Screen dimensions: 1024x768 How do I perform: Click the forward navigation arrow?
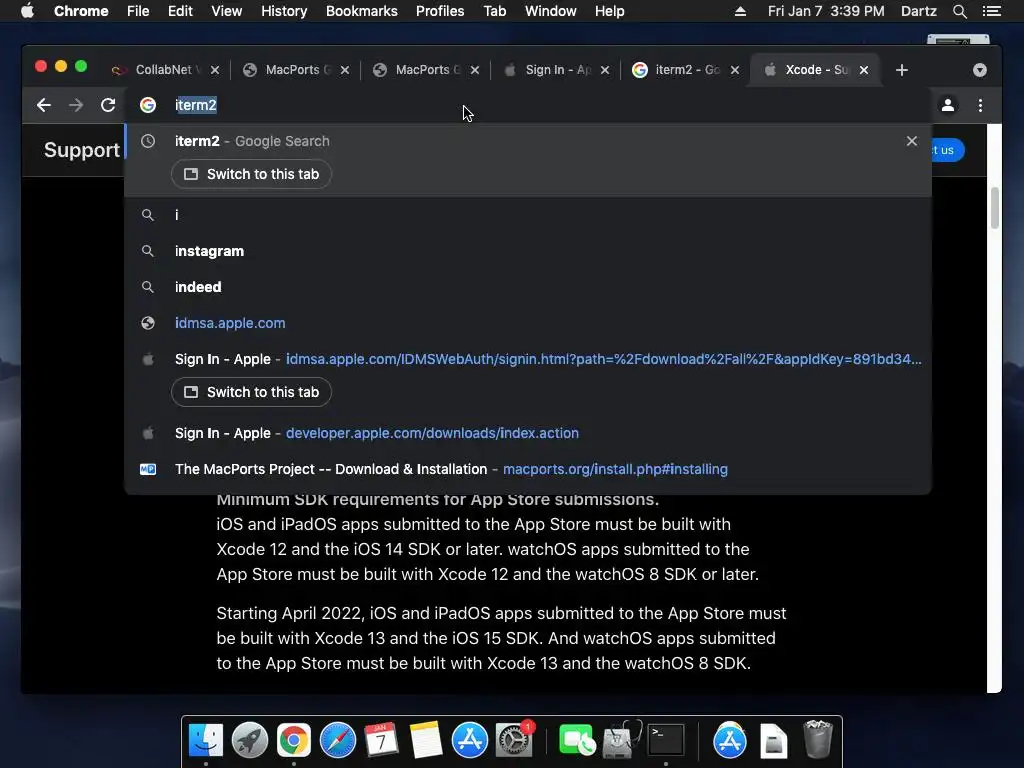(x=76, y=105)
